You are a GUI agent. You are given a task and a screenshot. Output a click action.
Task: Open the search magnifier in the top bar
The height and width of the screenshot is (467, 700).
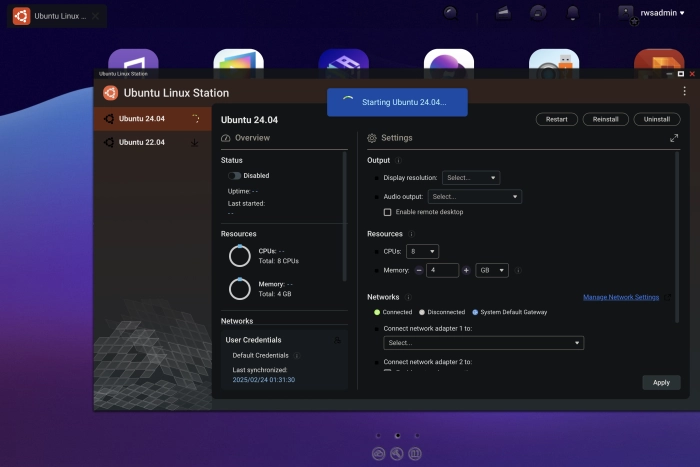(450, 13)
